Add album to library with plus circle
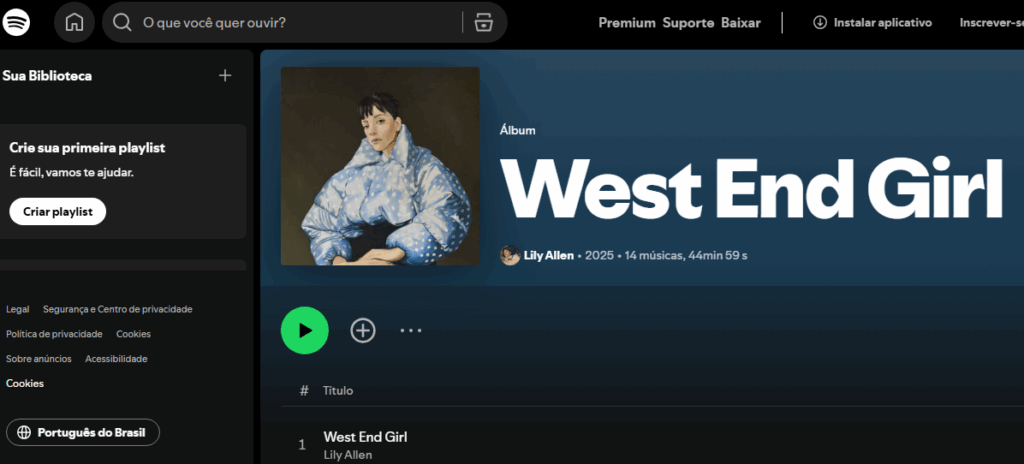 pos(363,331)
